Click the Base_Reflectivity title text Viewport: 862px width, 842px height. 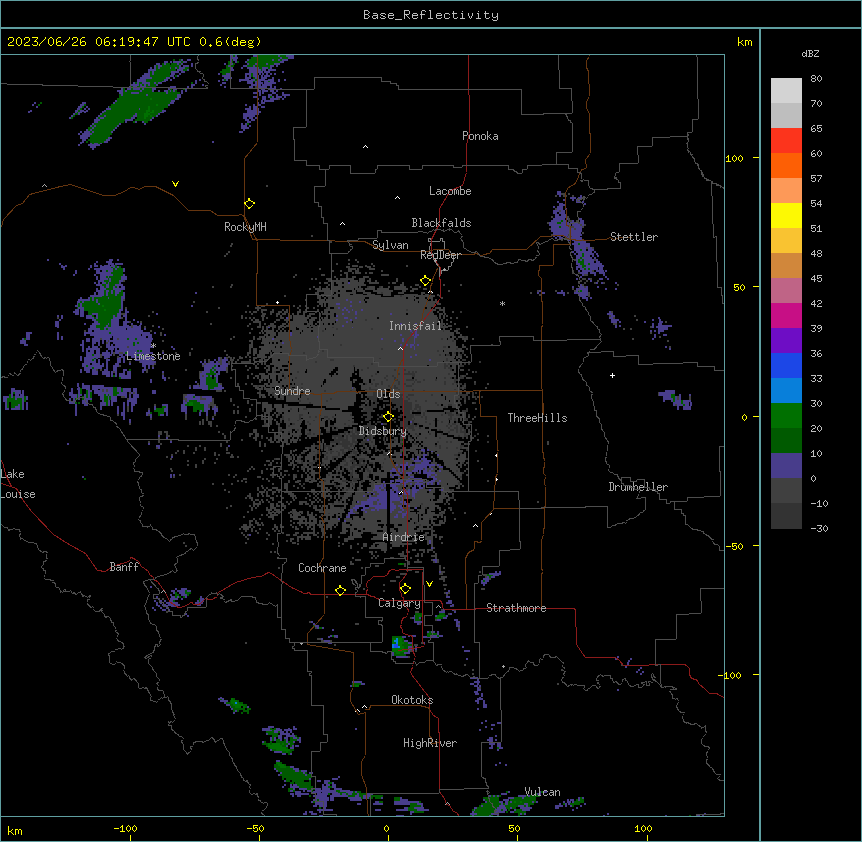point(431,15)
